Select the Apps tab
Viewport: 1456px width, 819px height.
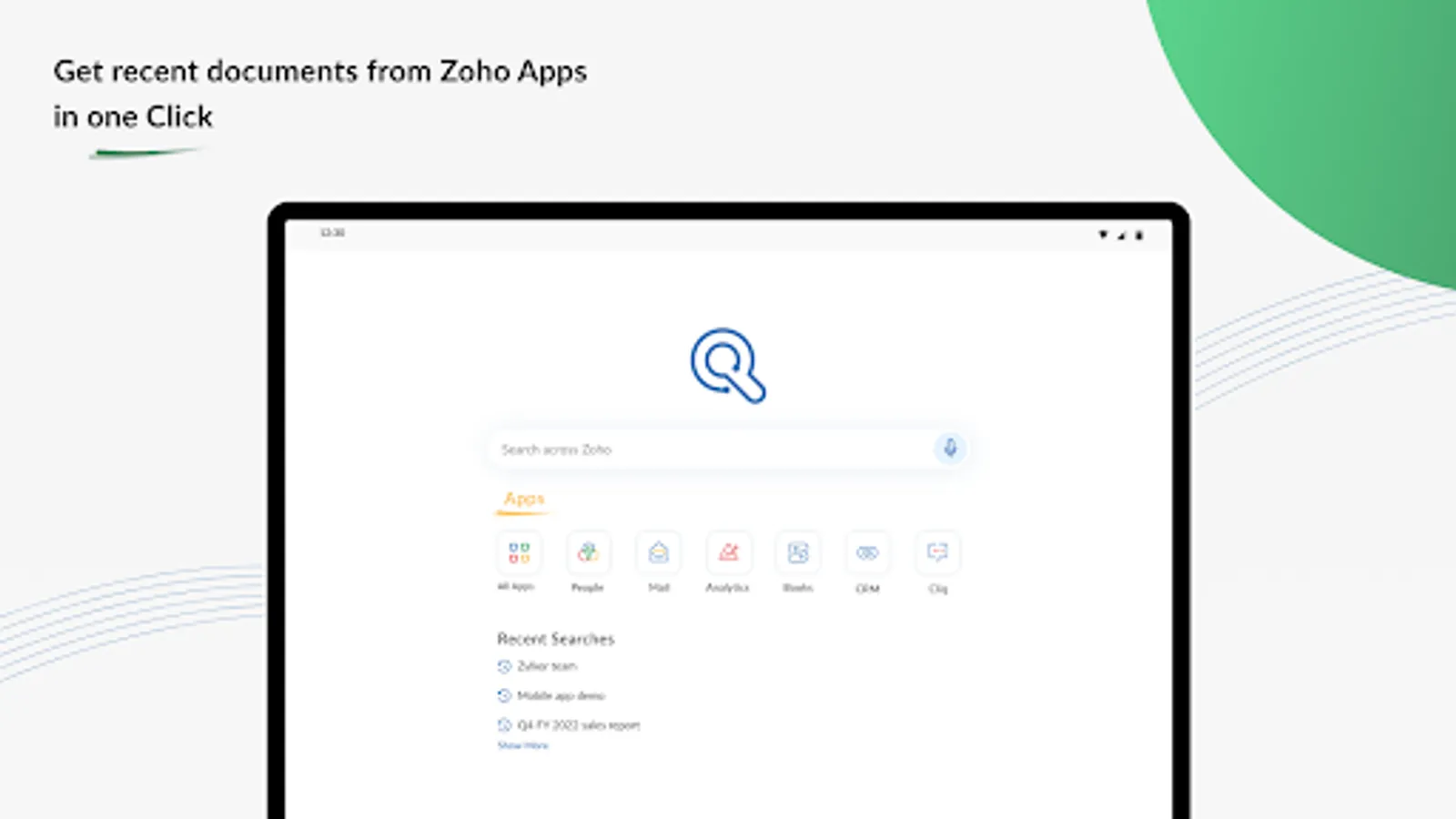pos(524,499)
